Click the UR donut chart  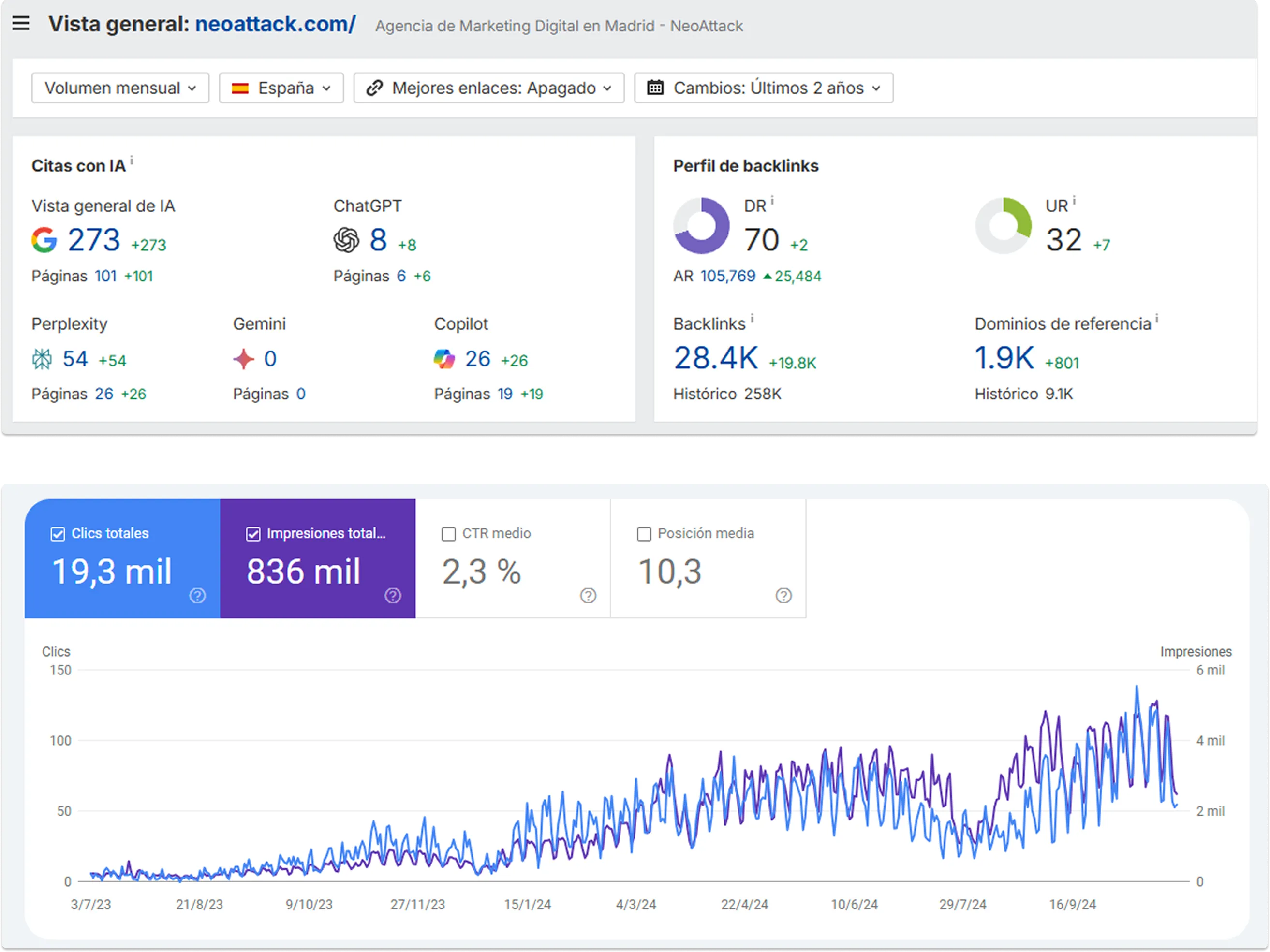[x=1004, y=226]
